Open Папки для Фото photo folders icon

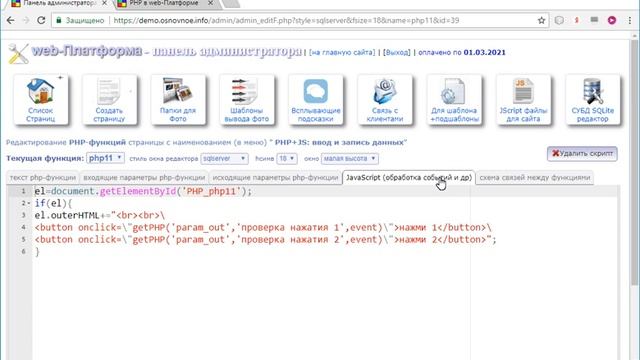click(x=178, y=99)
